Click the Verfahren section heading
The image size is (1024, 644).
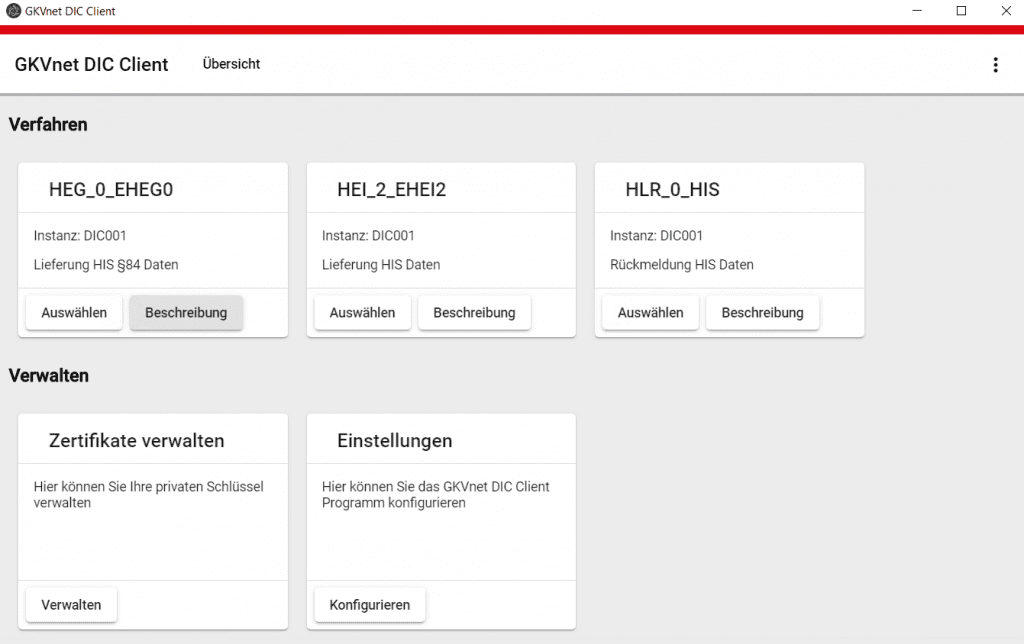tap(48, 125)
